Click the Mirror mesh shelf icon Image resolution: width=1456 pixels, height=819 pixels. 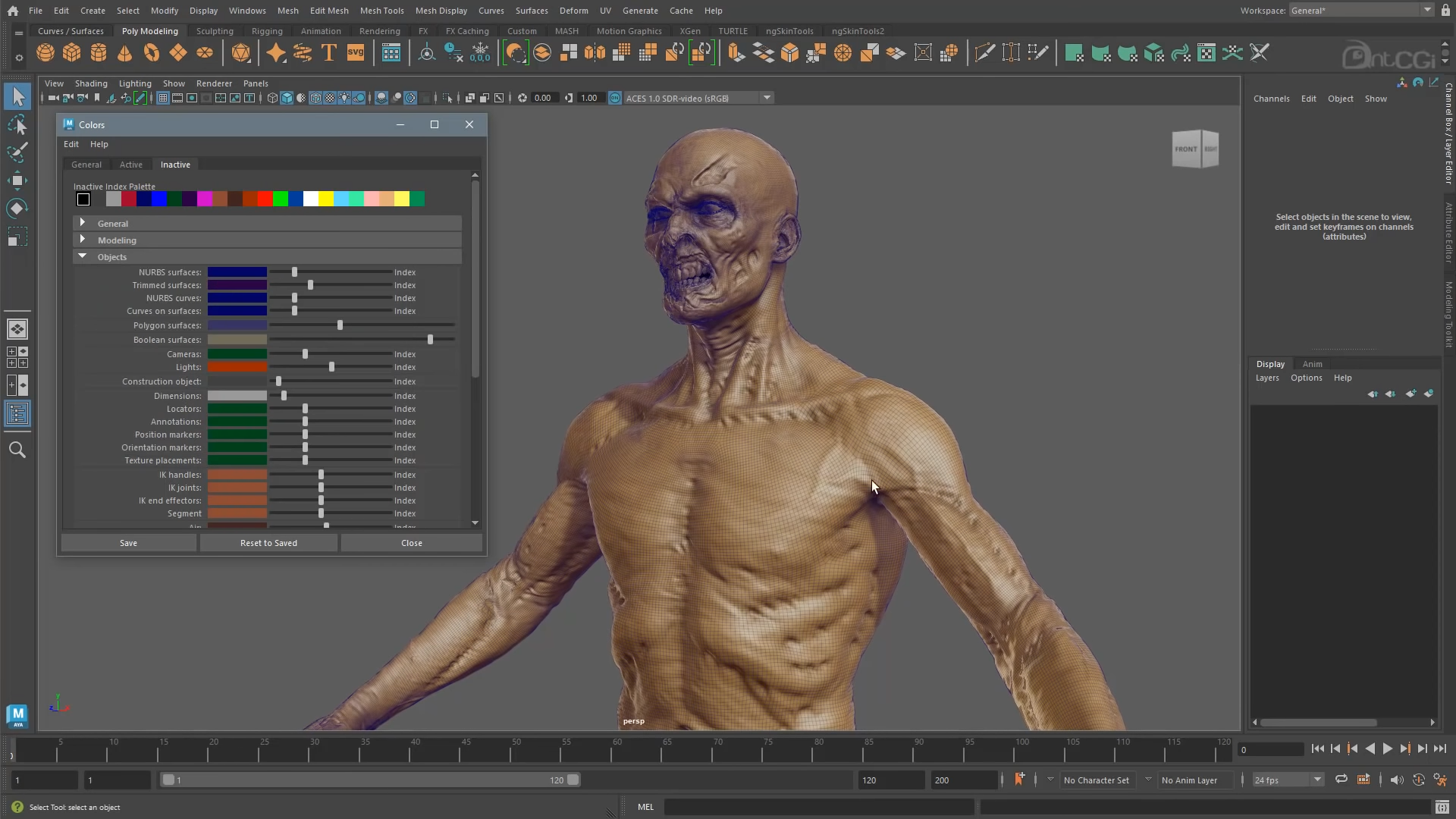click(x=595, y=53)
